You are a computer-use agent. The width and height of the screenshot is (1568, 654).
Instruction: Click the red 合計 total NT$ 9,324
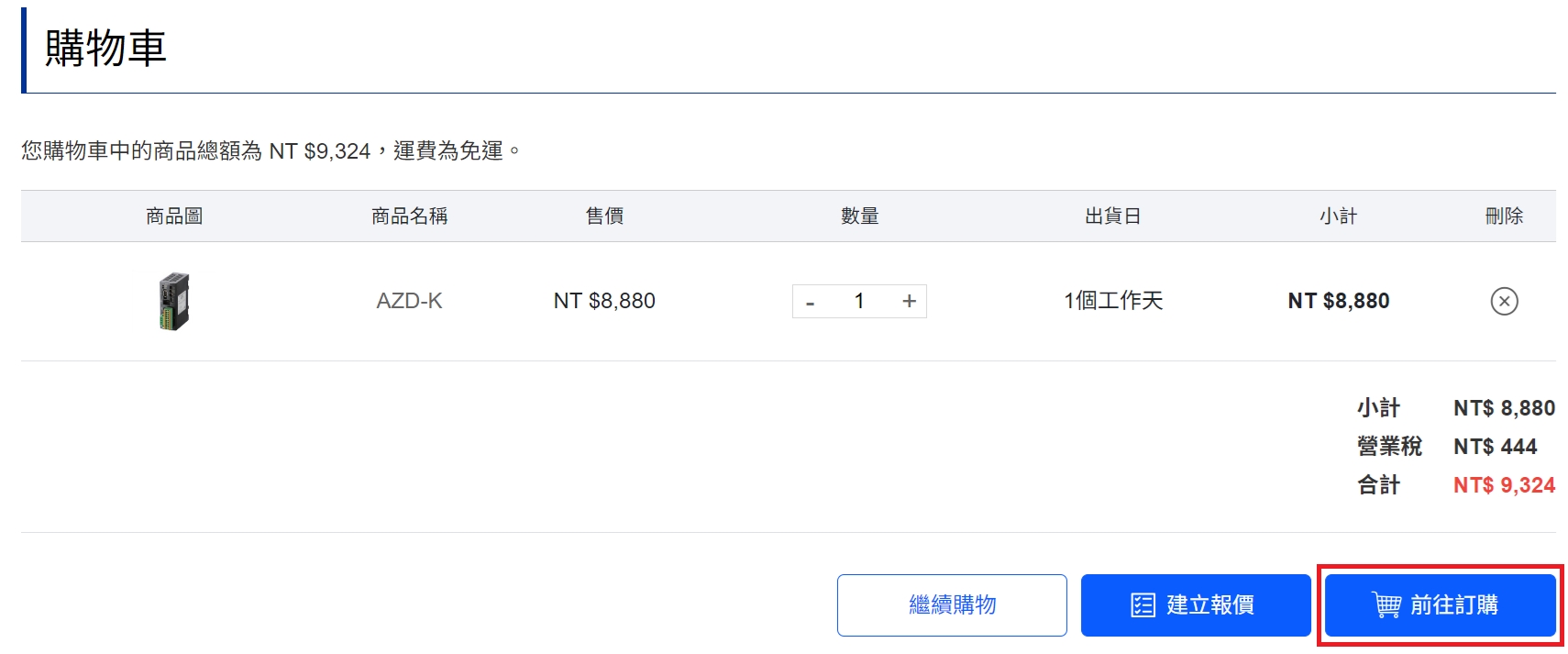[x=1504, y=485]
